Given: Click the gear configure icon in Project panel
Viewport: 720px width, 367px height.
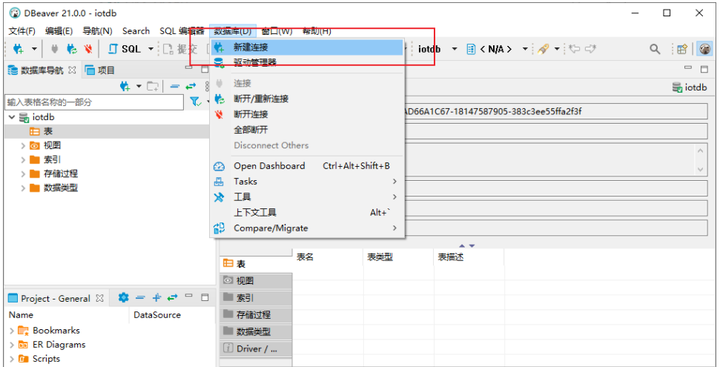Looking at the screenshot, I should click(x=124, y=298).
